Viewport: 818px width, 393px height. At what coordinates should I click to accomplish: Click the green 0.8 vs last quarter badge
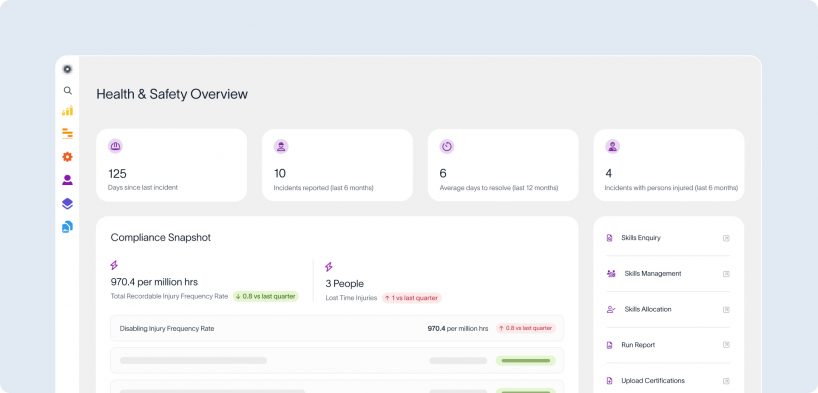266,296
